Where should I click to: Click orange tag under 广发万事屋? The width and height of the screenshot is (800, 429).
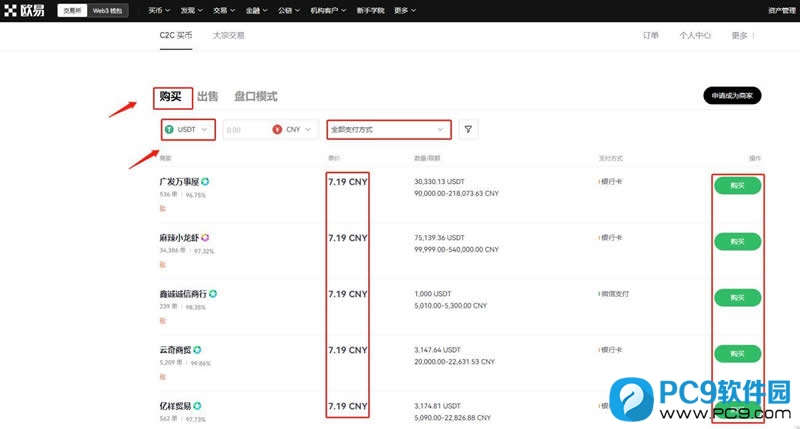click(163, 208)
